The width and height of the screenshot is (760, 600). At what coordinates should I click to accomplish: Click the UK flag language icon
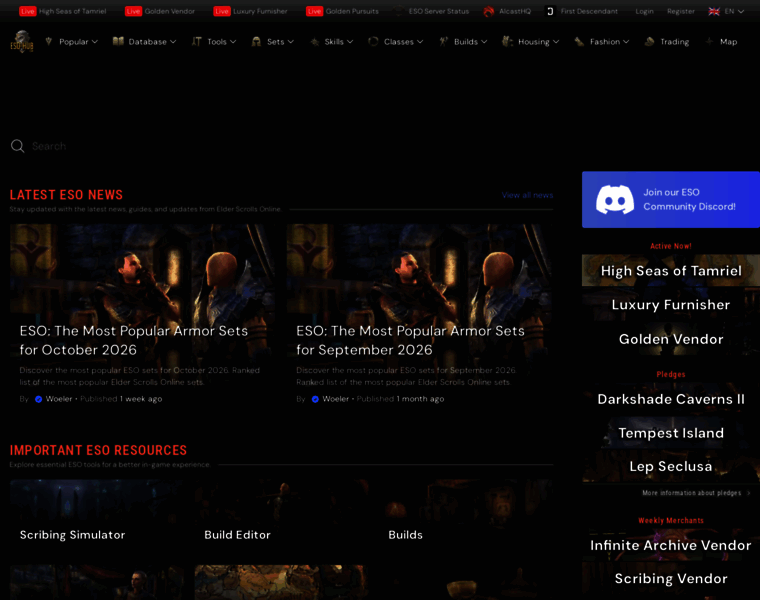coord(714,11)
